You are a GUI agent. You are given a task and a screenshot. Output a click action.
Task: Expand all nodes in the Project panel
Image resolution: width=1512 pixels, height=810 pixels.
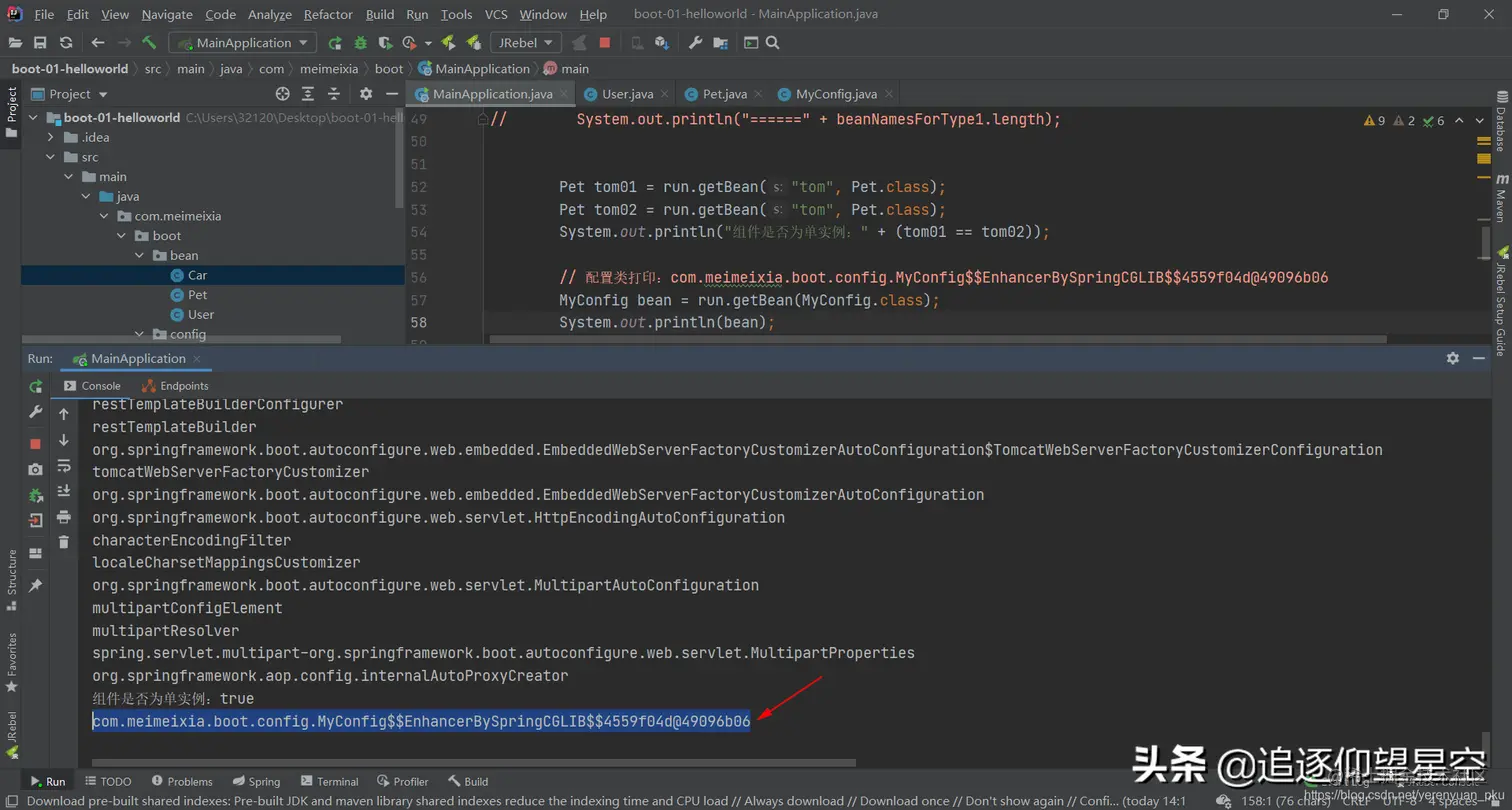coord(307,94)
